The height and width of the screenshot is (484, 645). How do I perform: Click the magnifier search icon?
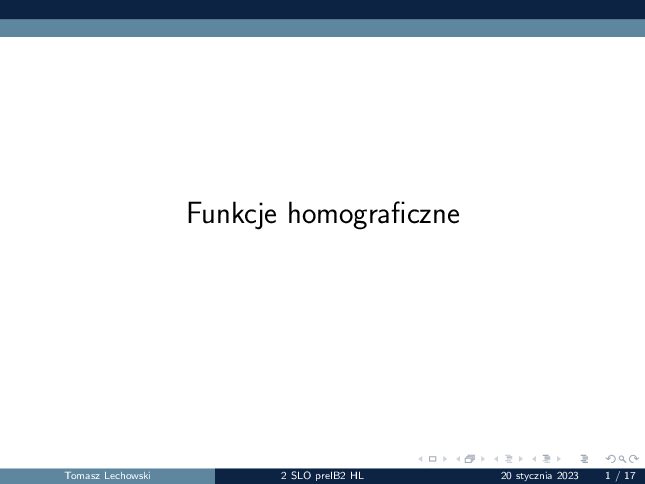click(622, 459)
